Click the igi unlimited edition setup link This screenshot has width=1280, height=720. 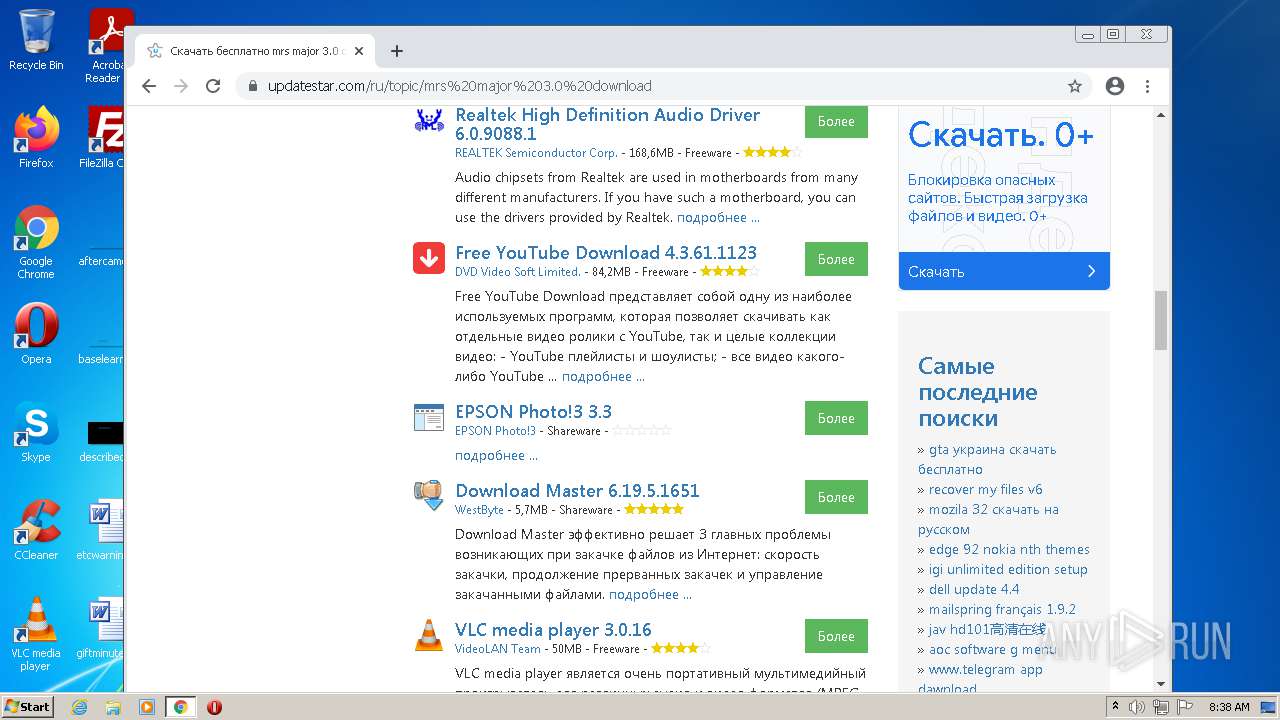[1008, 570]
